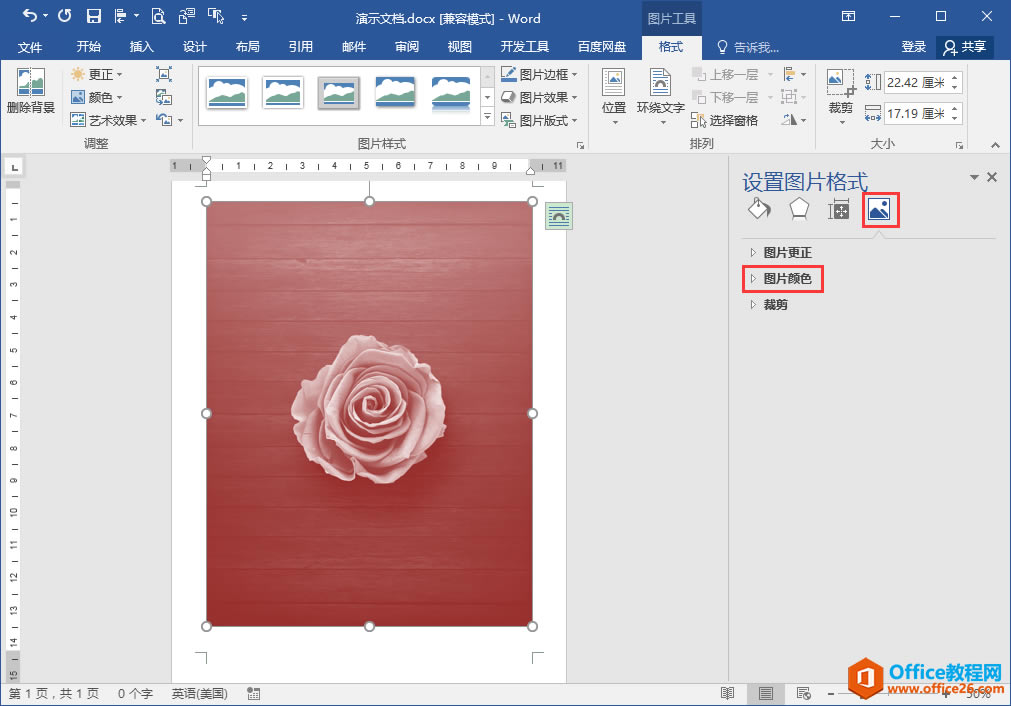Image resolution: width=1011 pixels, height=706 pixels.
Task: Click the Tell Me (告诉我) search box
Action: tap(748, 47)
